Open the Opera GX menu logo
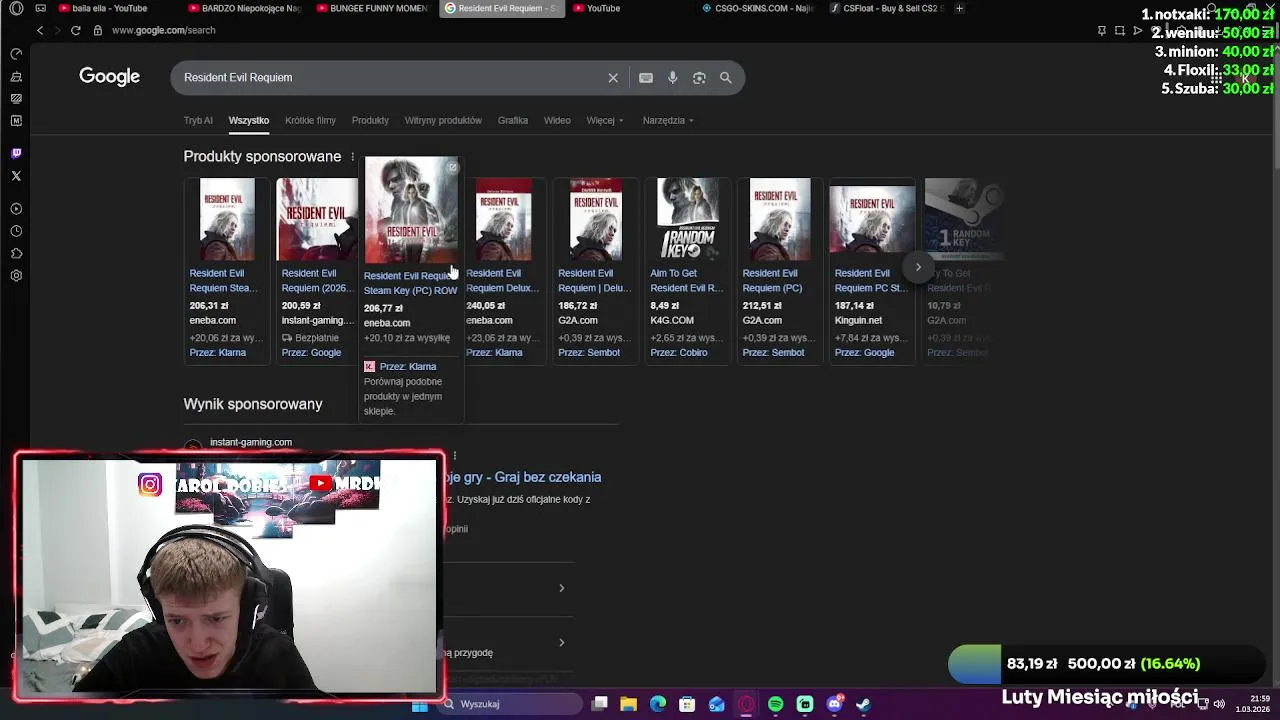Screen dimensions: 1280x720 (x=16, y=8)
